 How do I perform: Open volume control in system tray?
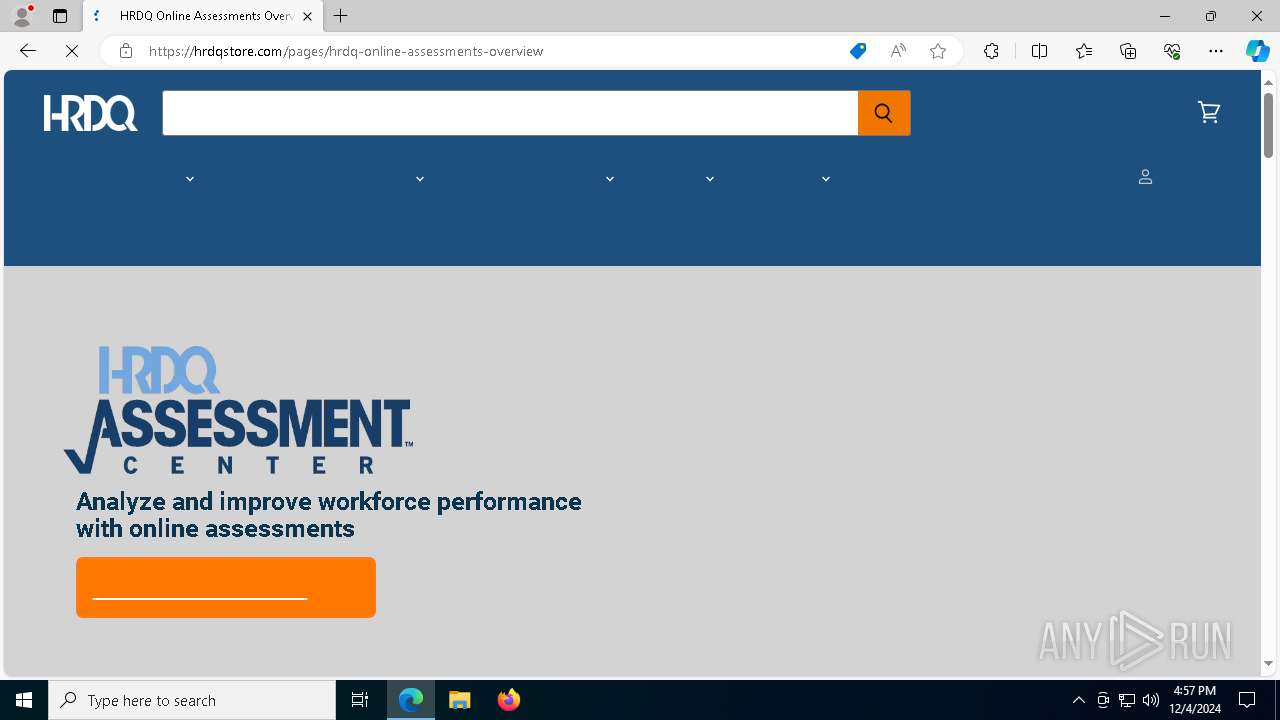coord(1151,700)
